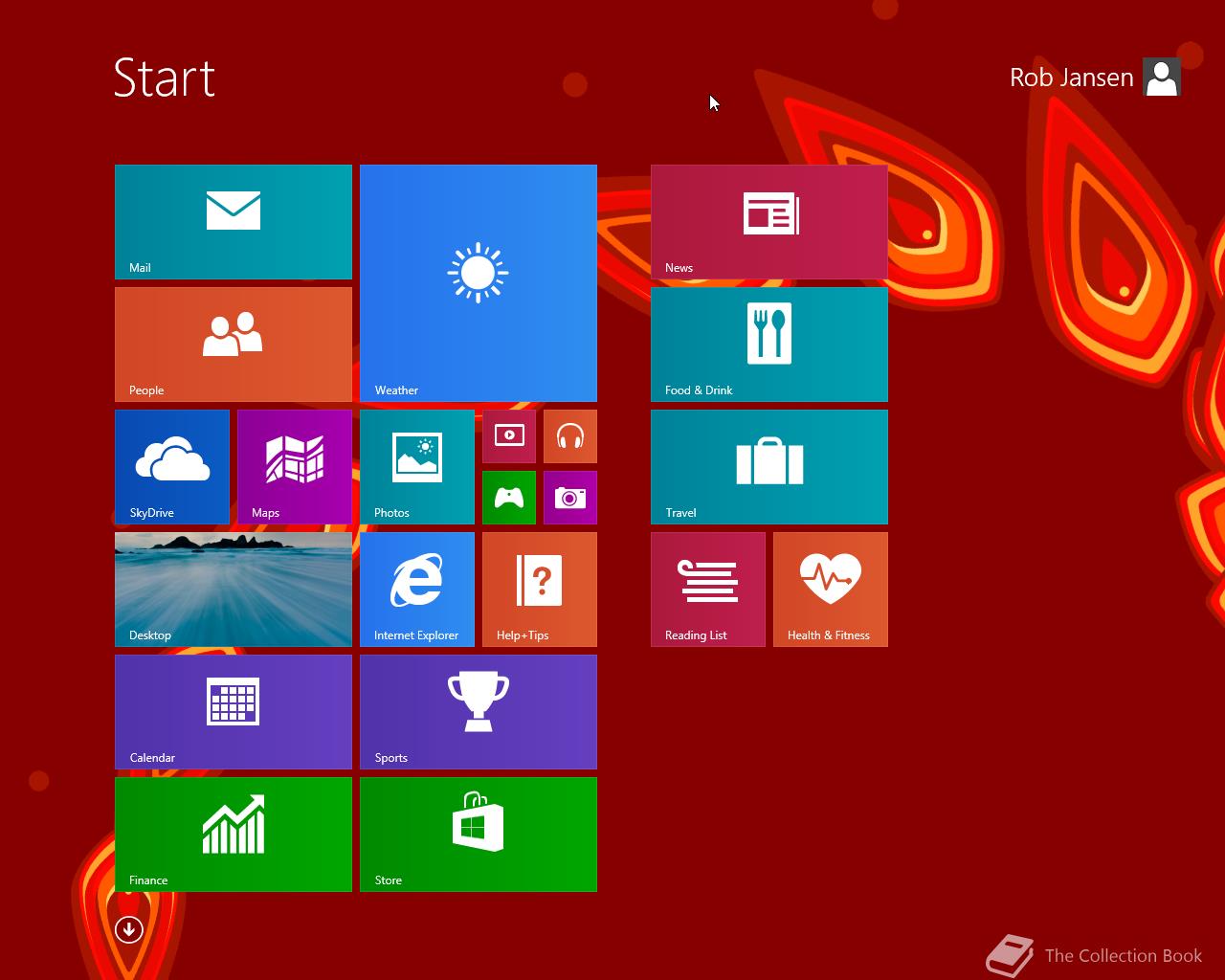Open the Calendar tile
Image resolution: width=1225 pixels, height=980 pixels.
[x=234, y=712]
